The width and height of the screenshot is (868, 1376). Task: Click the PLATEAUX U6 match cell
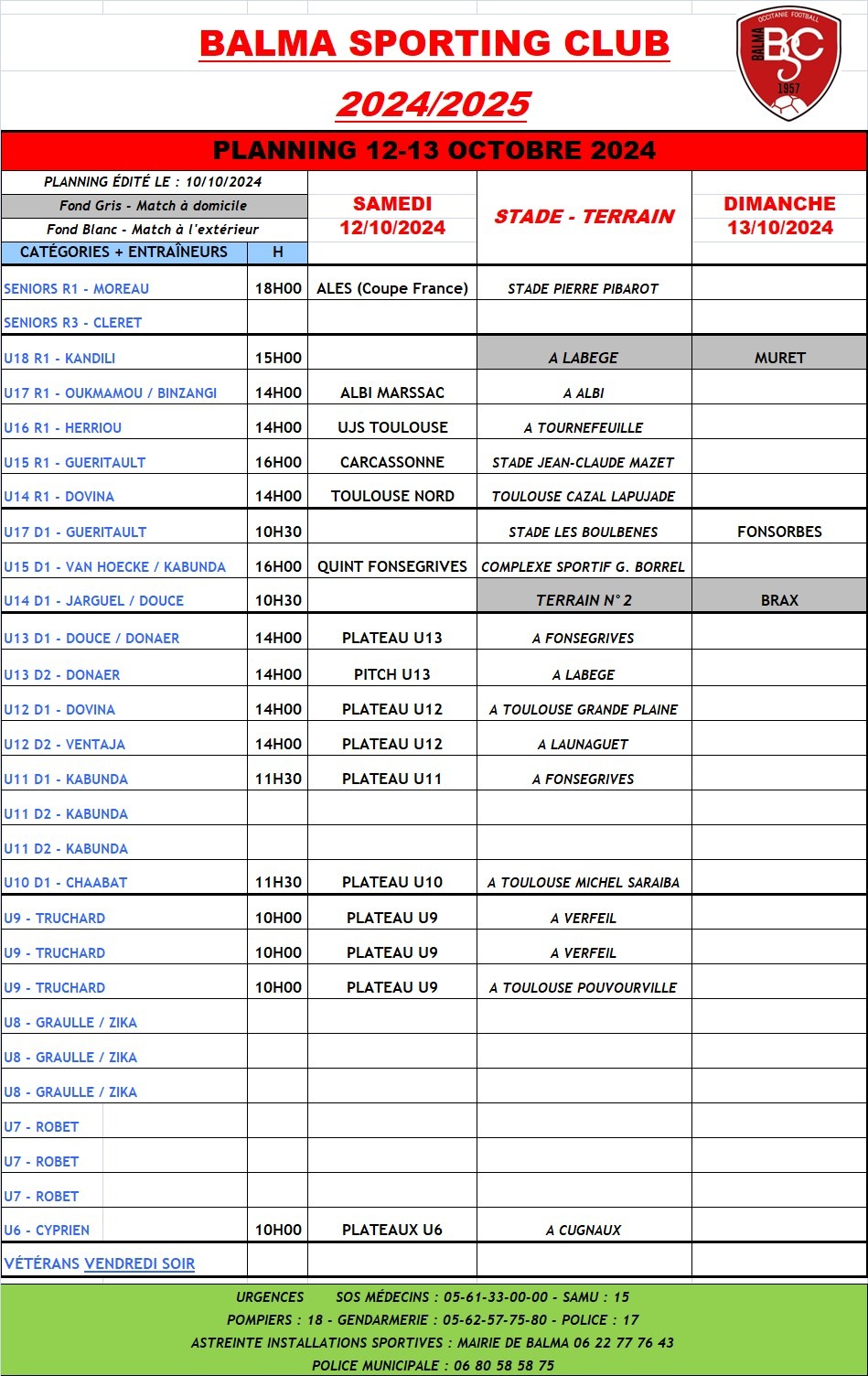392,1230
